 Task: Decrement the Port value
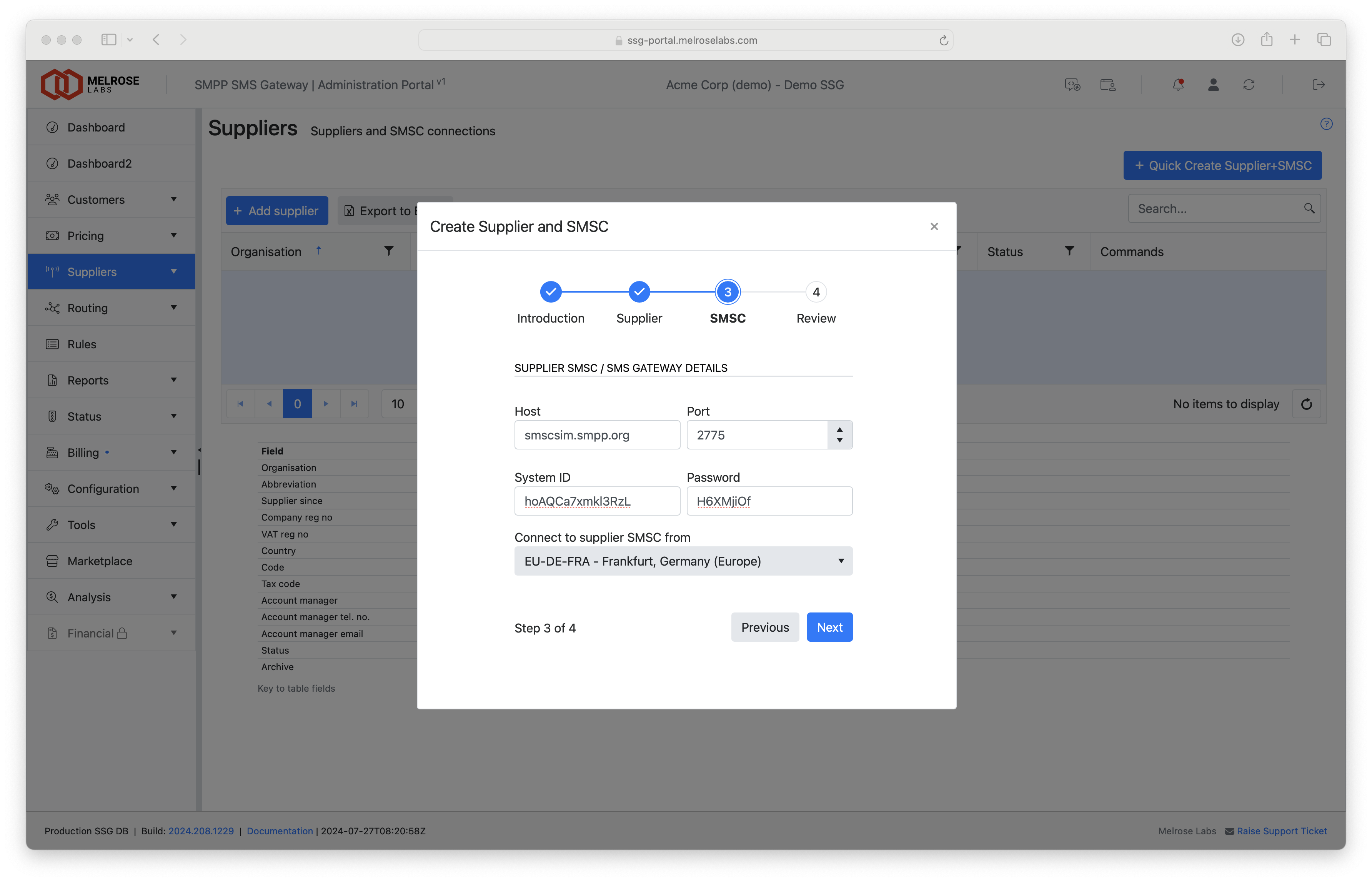pos(839,441)
